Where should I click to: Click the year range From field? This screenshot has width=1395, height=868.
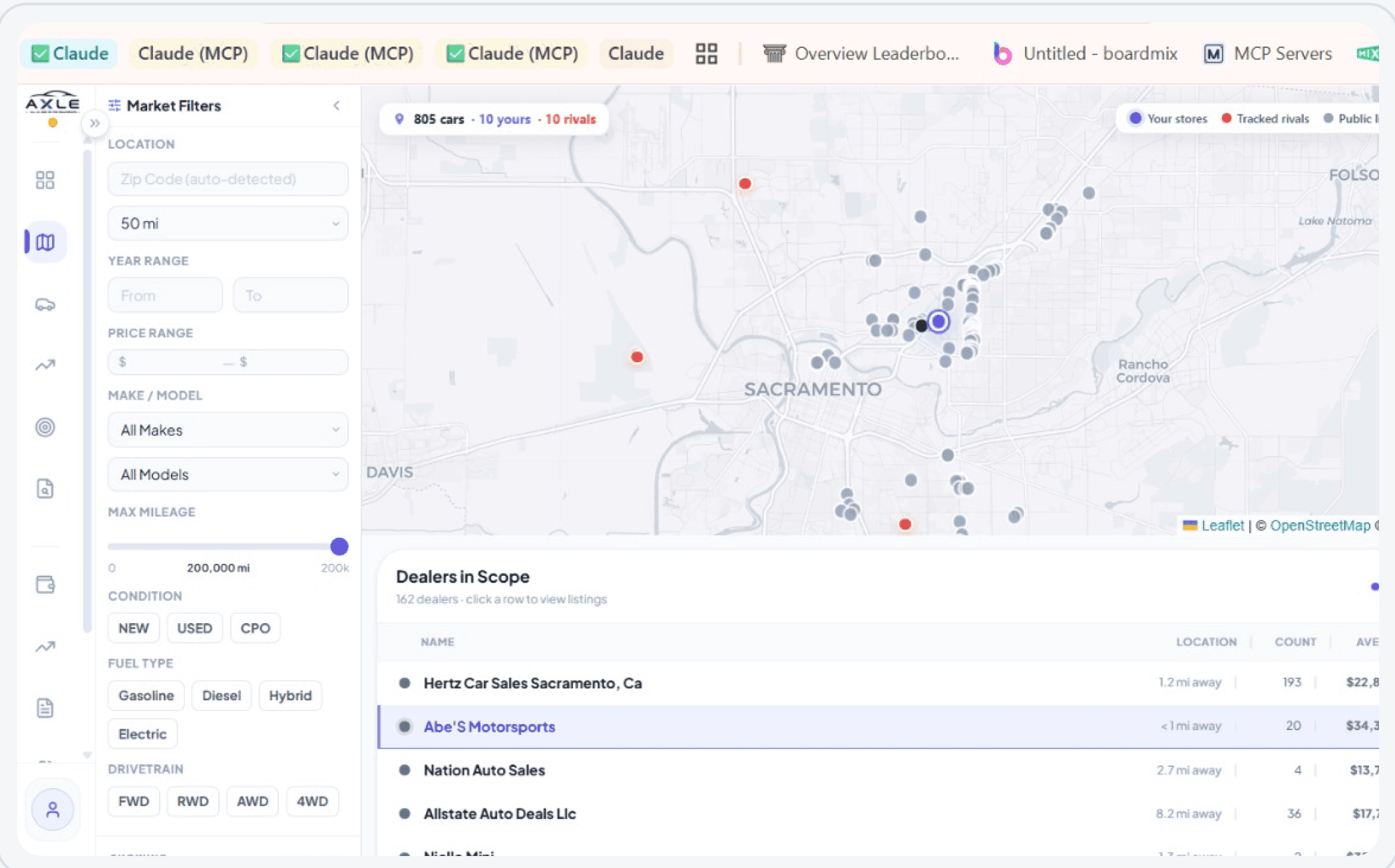(165, 295)
